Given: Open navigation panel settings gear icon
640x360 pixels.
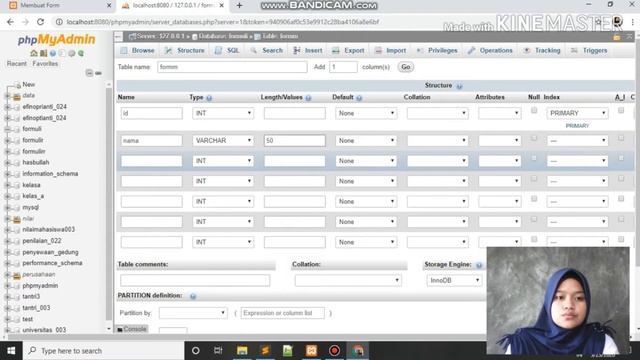Looking at the screenshot, I should click(71, 53).
